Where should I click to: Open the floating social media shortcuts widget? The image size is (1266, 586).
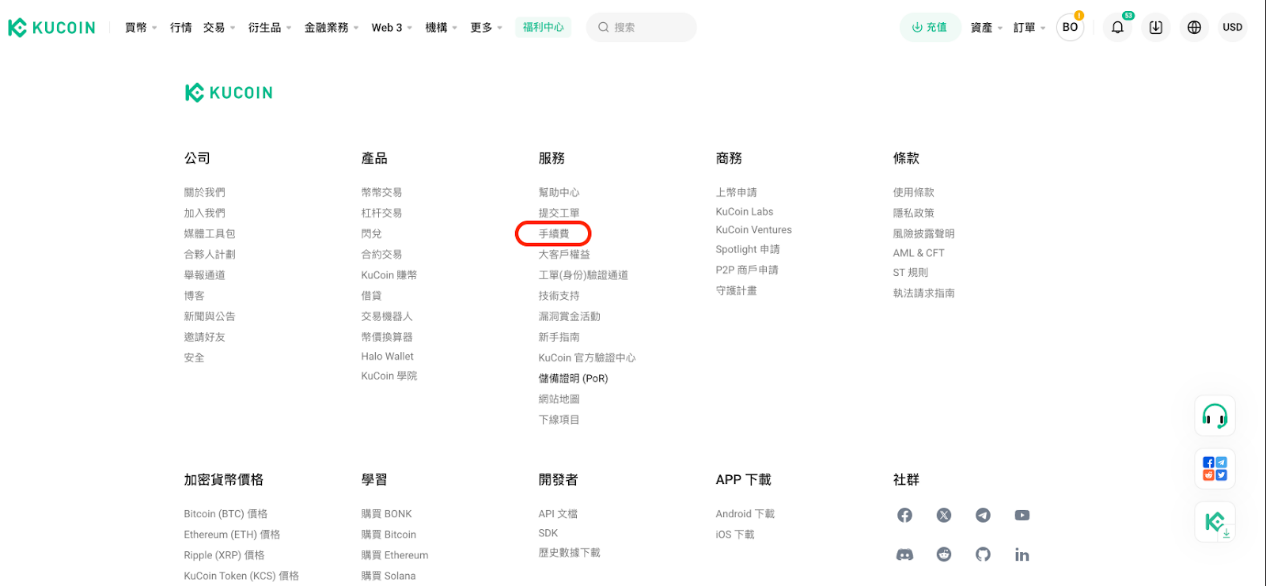[x=1215, y=469]
